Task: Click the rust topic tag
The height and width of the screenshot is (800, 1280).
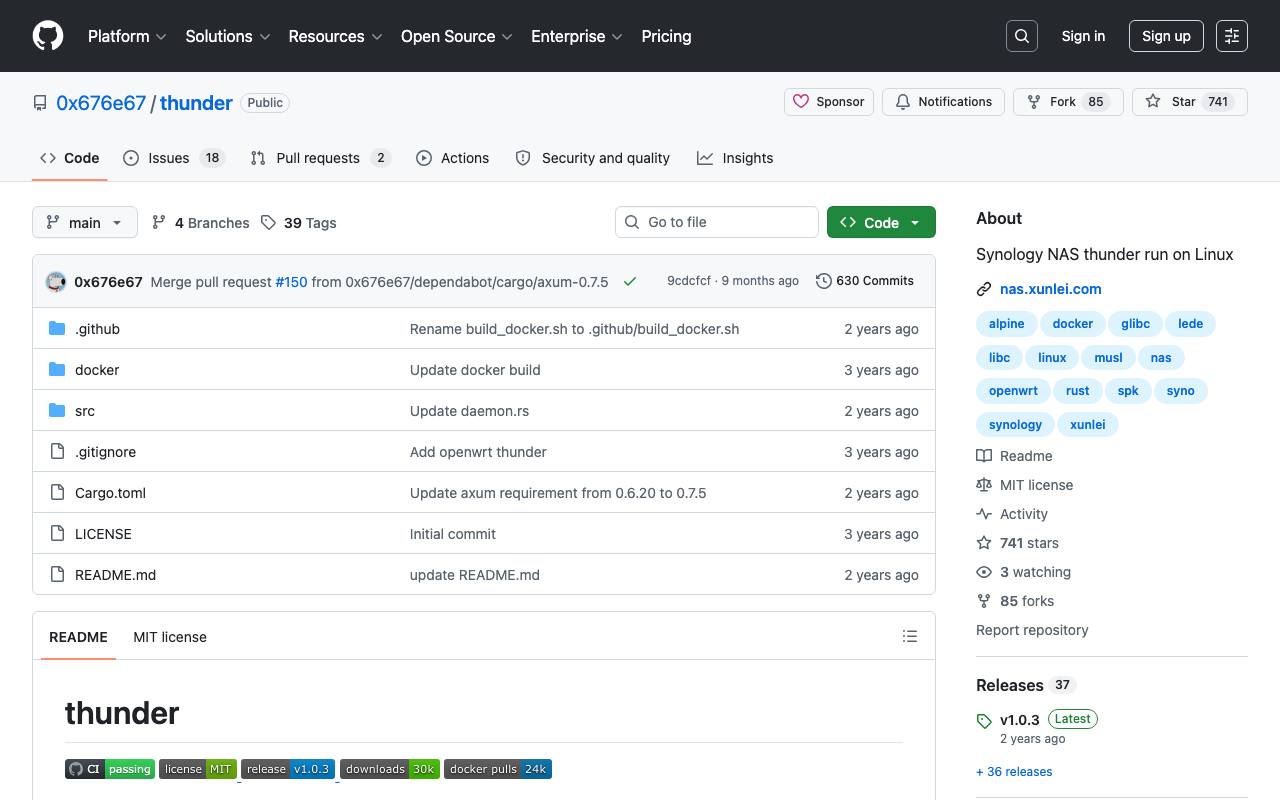Action: [1078, 391]
